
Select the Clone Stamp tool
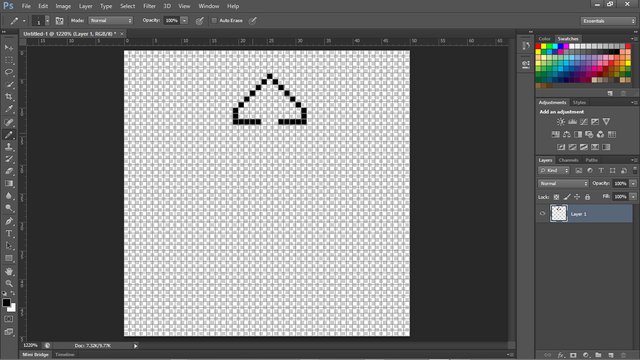tap(9, 147)
